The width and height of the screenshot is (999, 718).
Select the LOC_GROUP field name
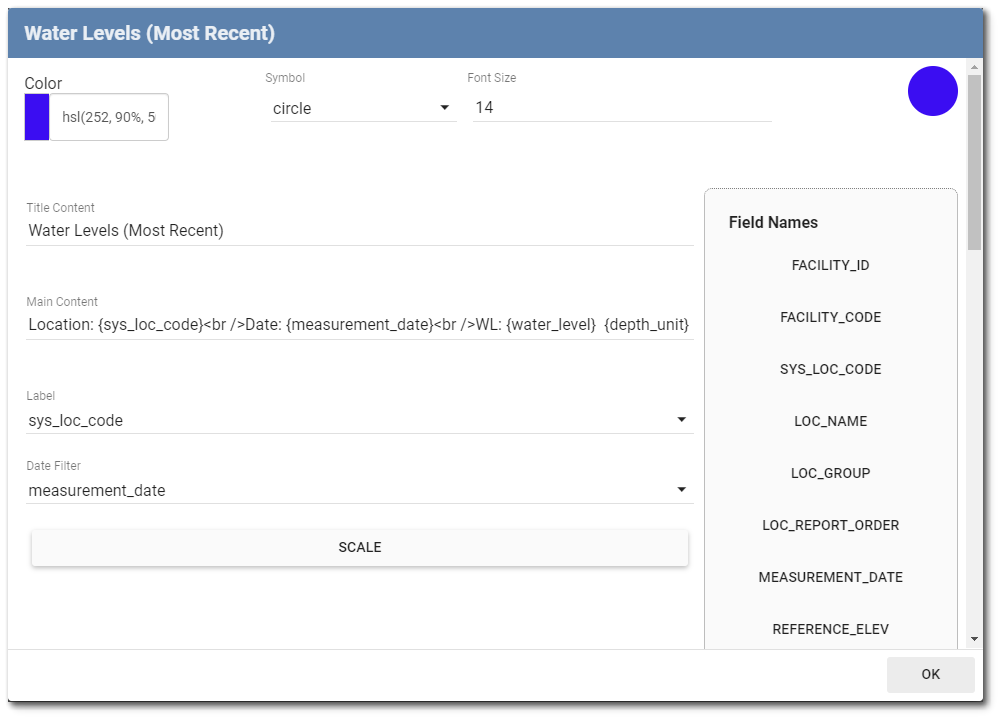pyautogui.click(x=830, y=474)
